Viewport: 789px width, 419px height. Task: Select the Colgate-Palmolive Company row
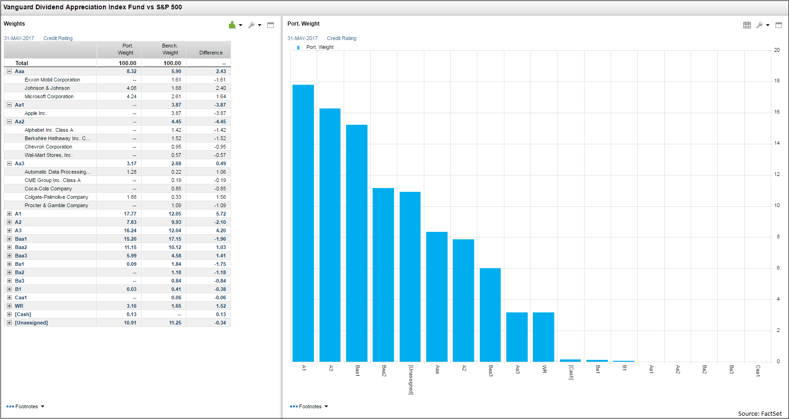(x=118, y=197)
